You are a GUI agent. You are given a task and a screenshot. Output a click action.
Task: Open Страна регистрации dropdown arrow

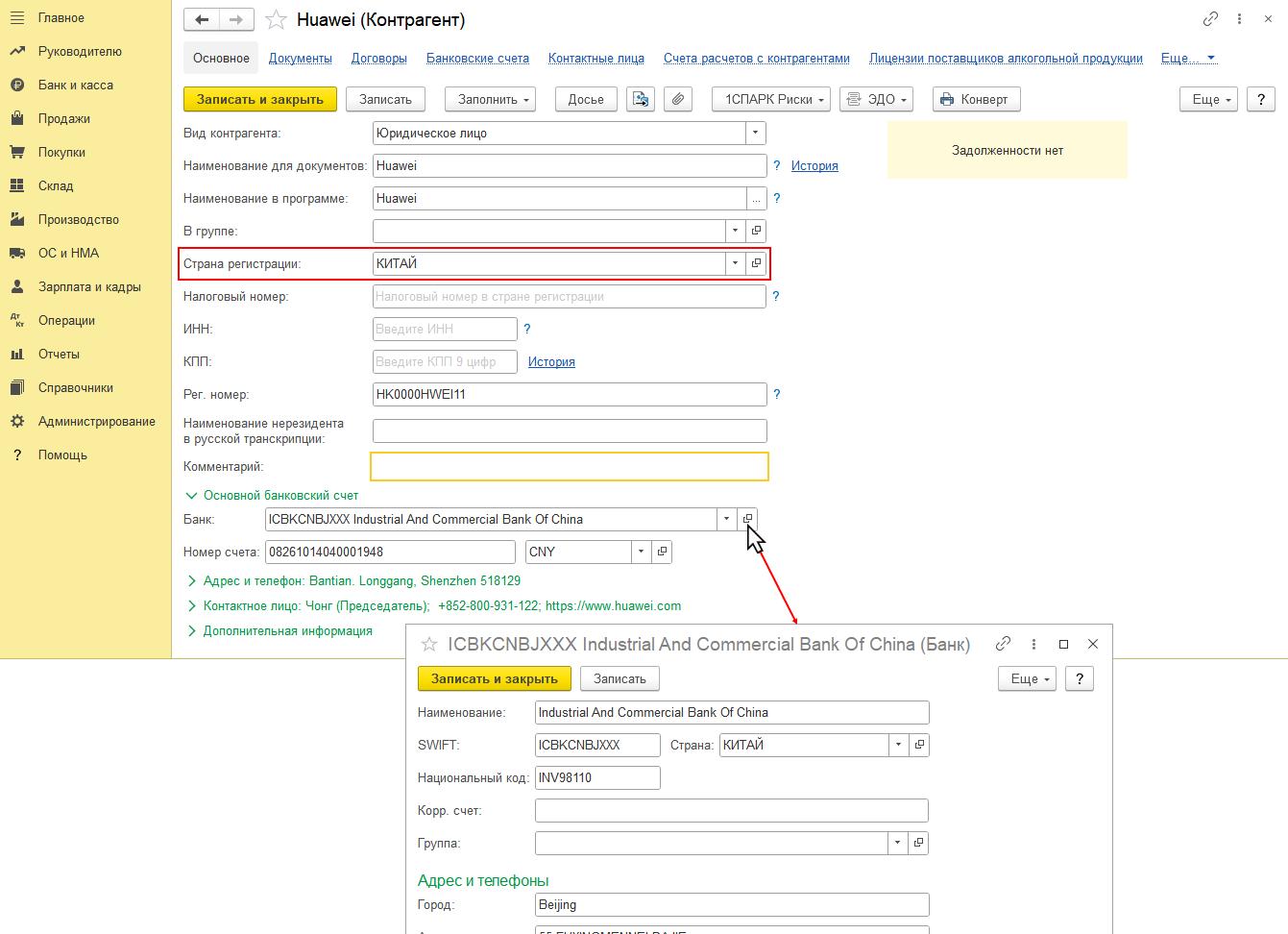point(736,263)
